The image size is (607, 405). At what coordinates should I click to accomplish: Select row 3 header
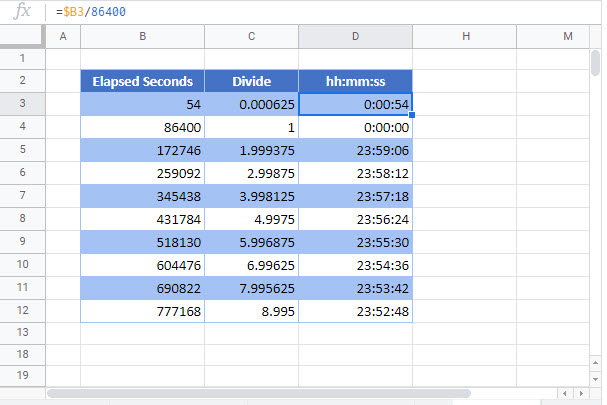coord(22,103)
